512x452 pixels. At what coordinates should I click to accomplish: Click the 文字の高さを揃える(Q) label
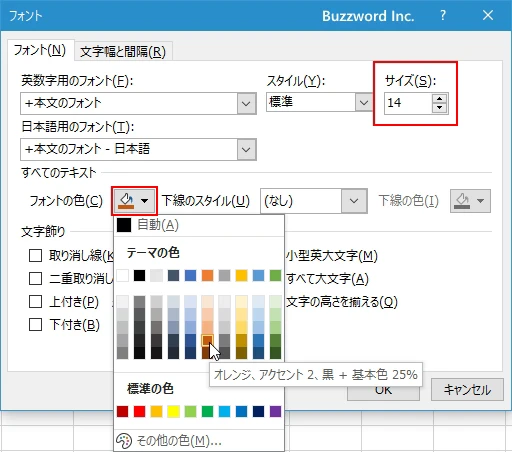click(342, 302)
